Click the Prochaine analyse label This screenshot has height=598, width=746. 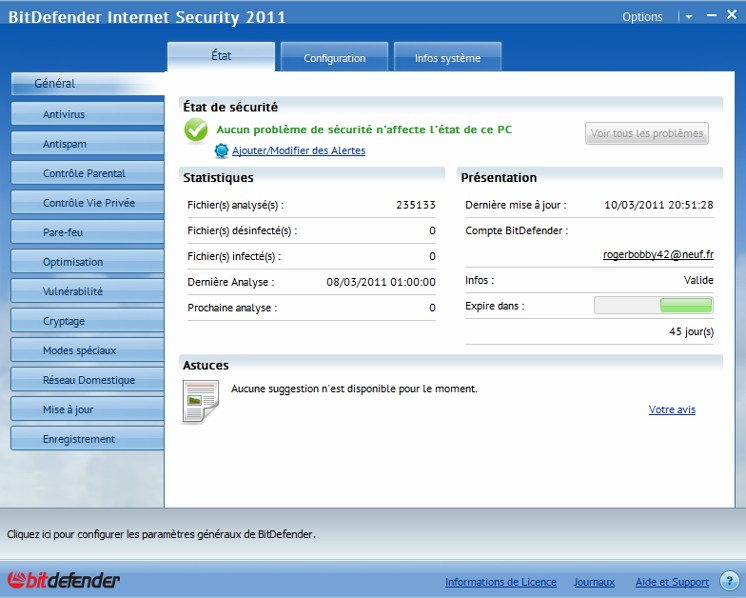(232, 308)
